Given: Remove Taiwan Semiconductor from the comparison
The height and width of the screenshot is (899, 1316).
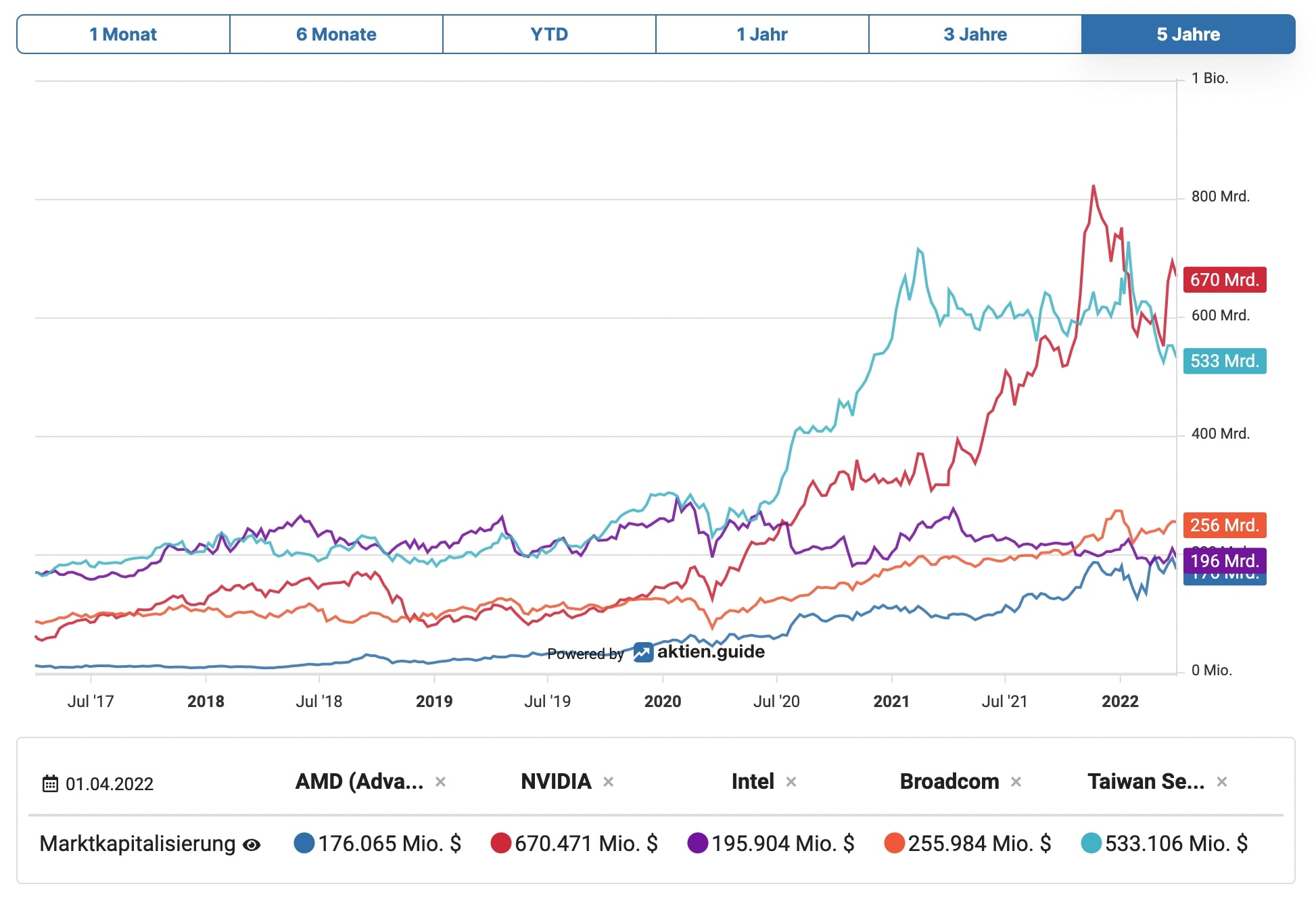Looking at the screenshot, I should point(1221,782).
